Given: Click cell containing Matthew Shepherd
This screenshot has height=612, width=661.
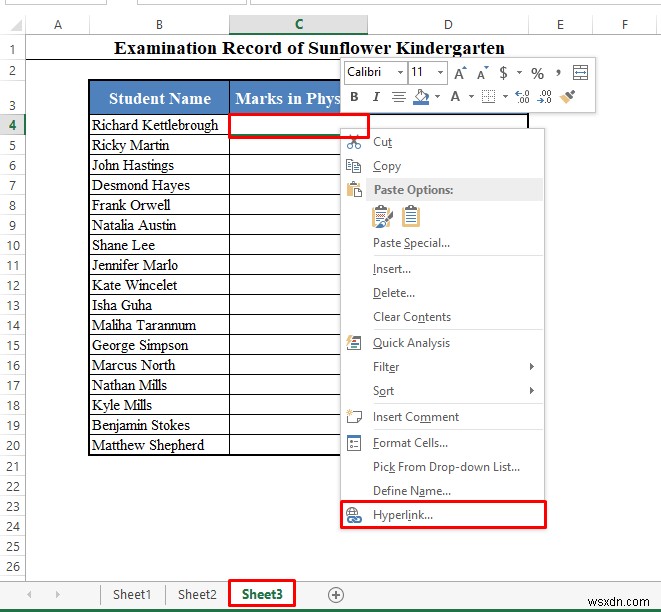Looking at the screenshot, I should (x=159, y=446).
